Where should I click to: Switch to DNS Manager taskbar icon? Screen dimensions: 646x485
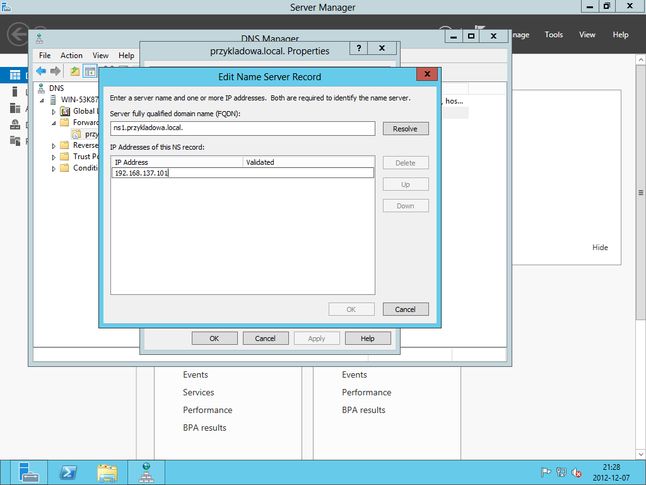tap(146, 472)
